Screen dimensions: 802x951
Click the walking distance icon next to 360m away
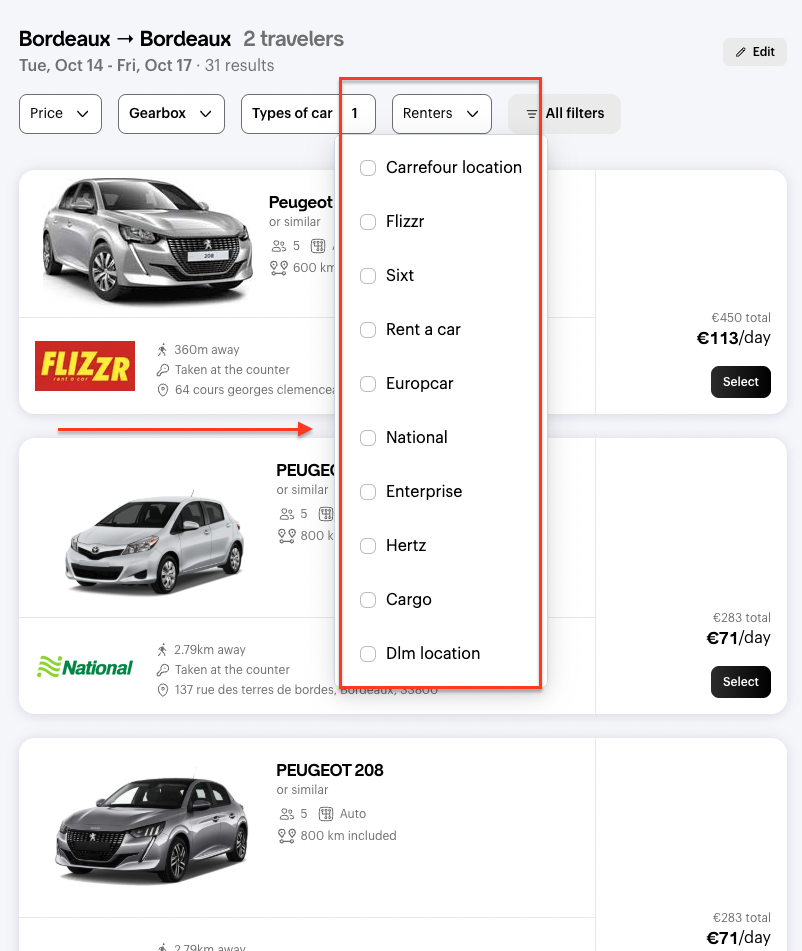[163, 350]
